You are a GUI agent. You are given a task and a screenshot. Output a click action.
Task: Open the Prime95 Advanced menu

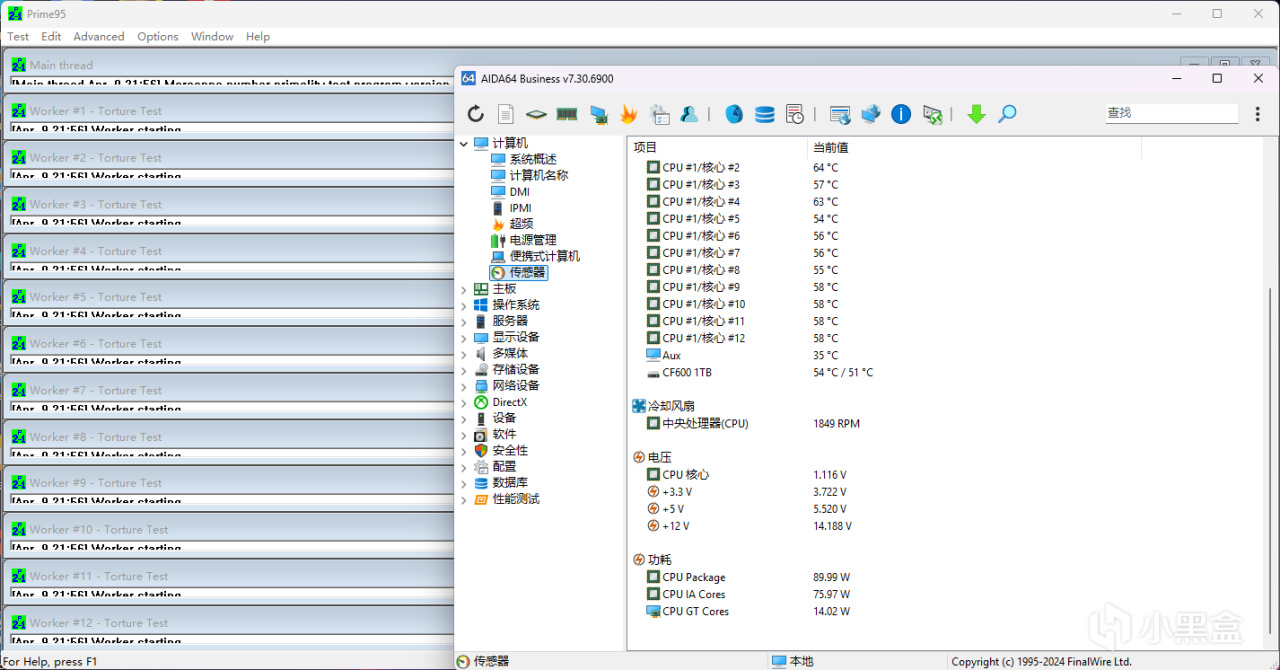pos(99,36)
